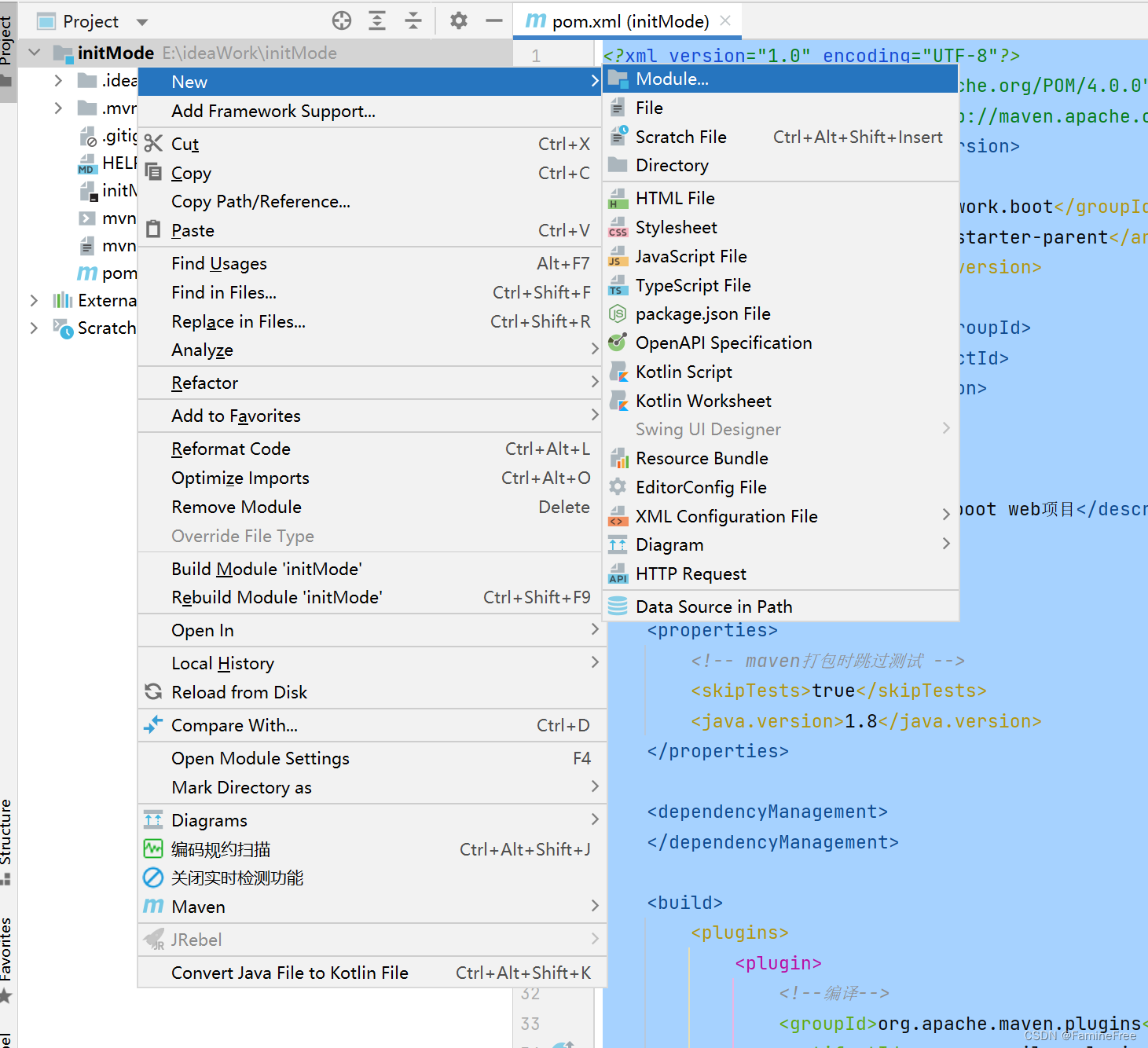Expand Mark Directory as submenu
Screen dimensions: 1148x1048
[x=372, y=787]
